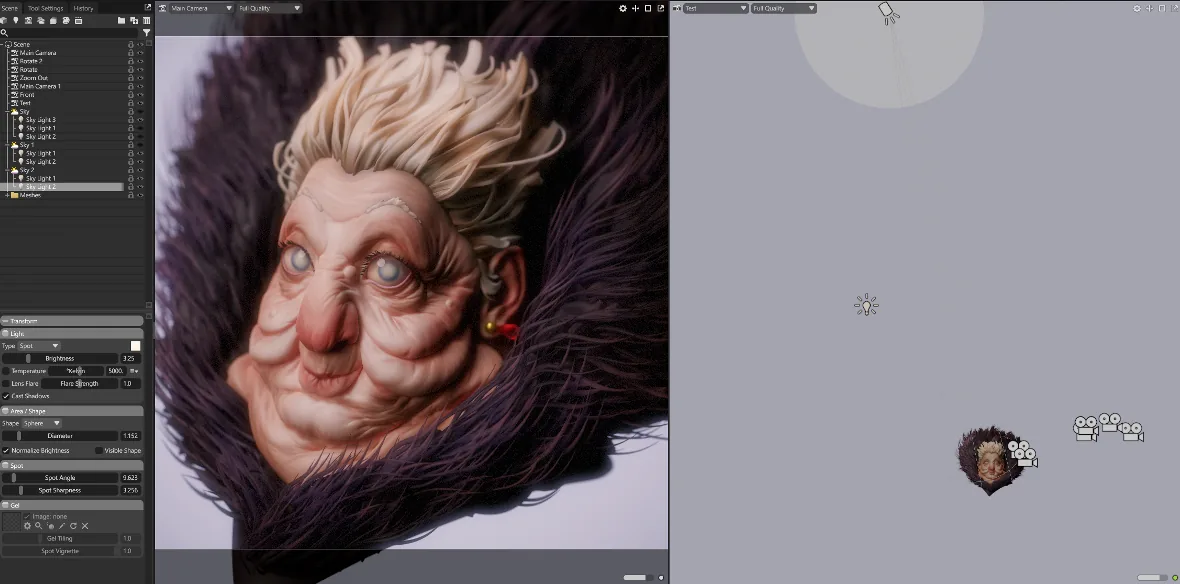
Task: Open Full Quality dropdown in Main Camera viewport
Action: pos(269,8)
